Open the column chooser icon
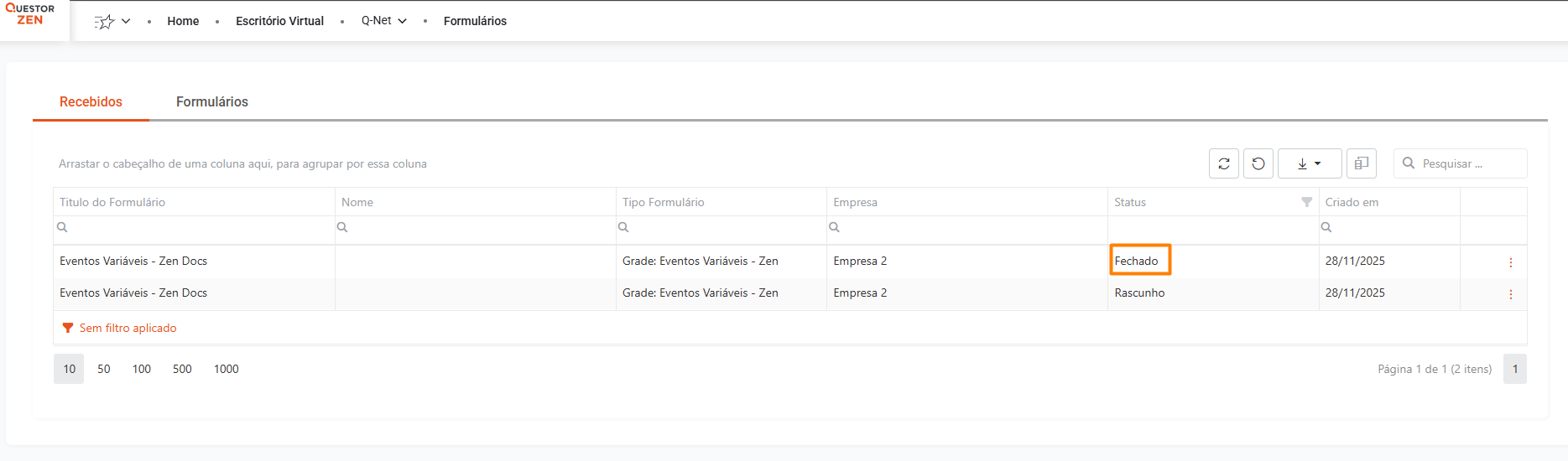 pyautogui.click(x=1361, y=163)
